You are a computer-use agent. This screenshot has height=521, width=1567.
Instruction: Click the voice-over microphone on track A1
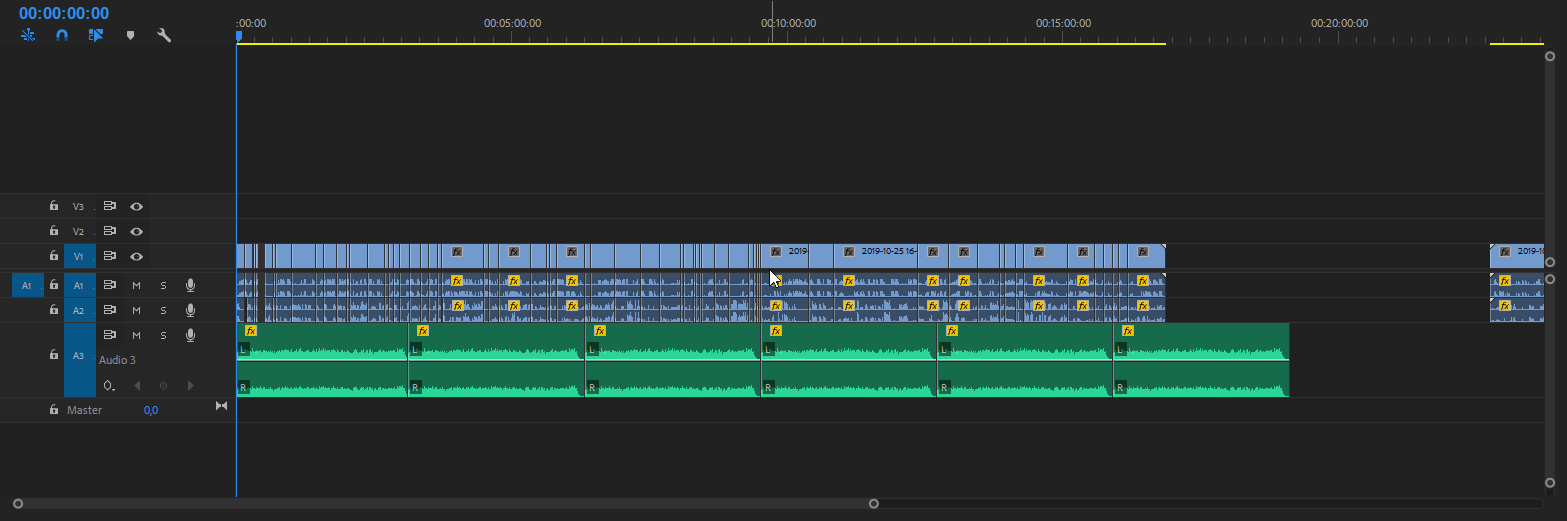click(189, 286)
